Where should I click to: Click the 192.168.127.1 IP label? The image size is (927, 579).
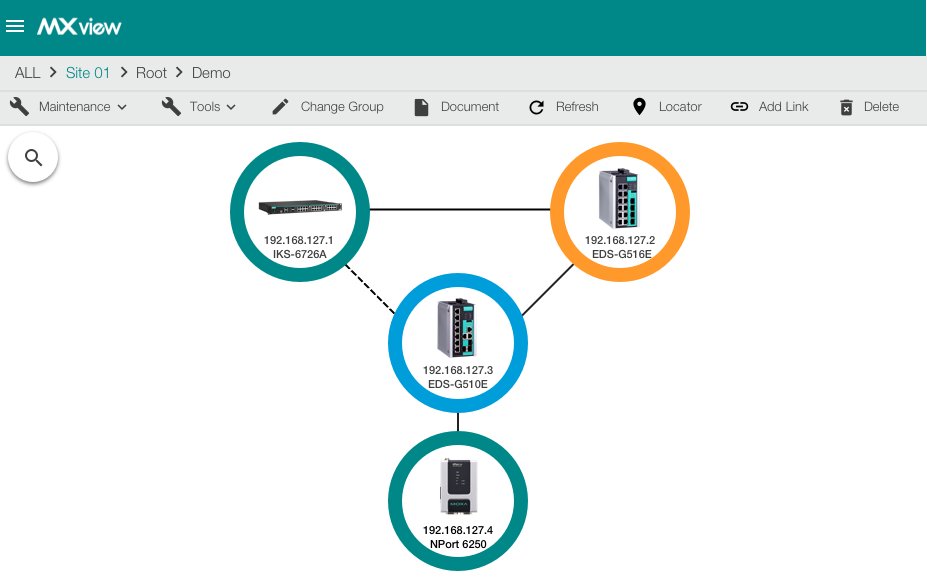coord(298,240)
